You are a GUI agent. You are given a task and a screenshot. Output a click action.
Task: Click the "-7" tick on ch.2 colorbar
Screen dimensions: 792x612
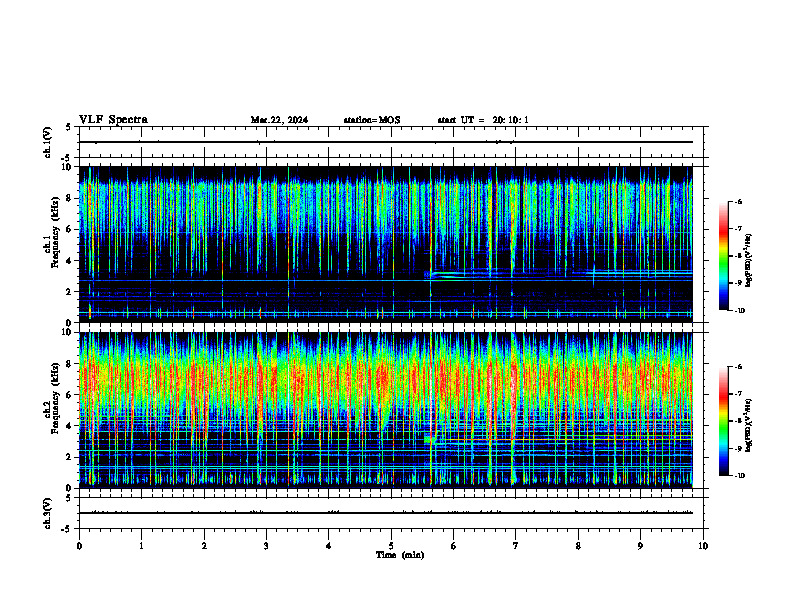(738, 394)
